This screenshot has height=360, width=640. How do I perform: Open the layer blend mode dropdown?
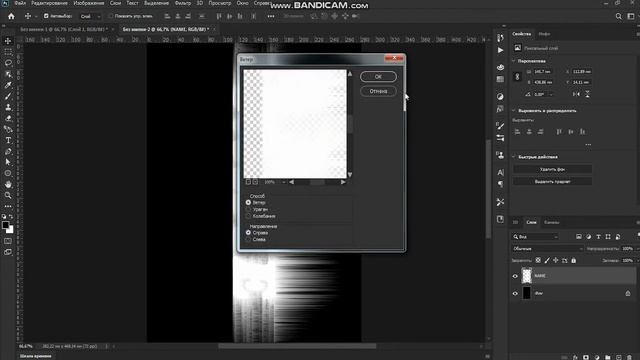(547, 249)
